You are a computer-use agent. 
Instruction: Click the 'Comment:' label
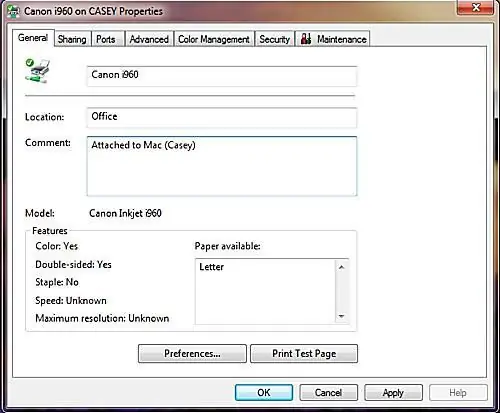coord(48,143)
